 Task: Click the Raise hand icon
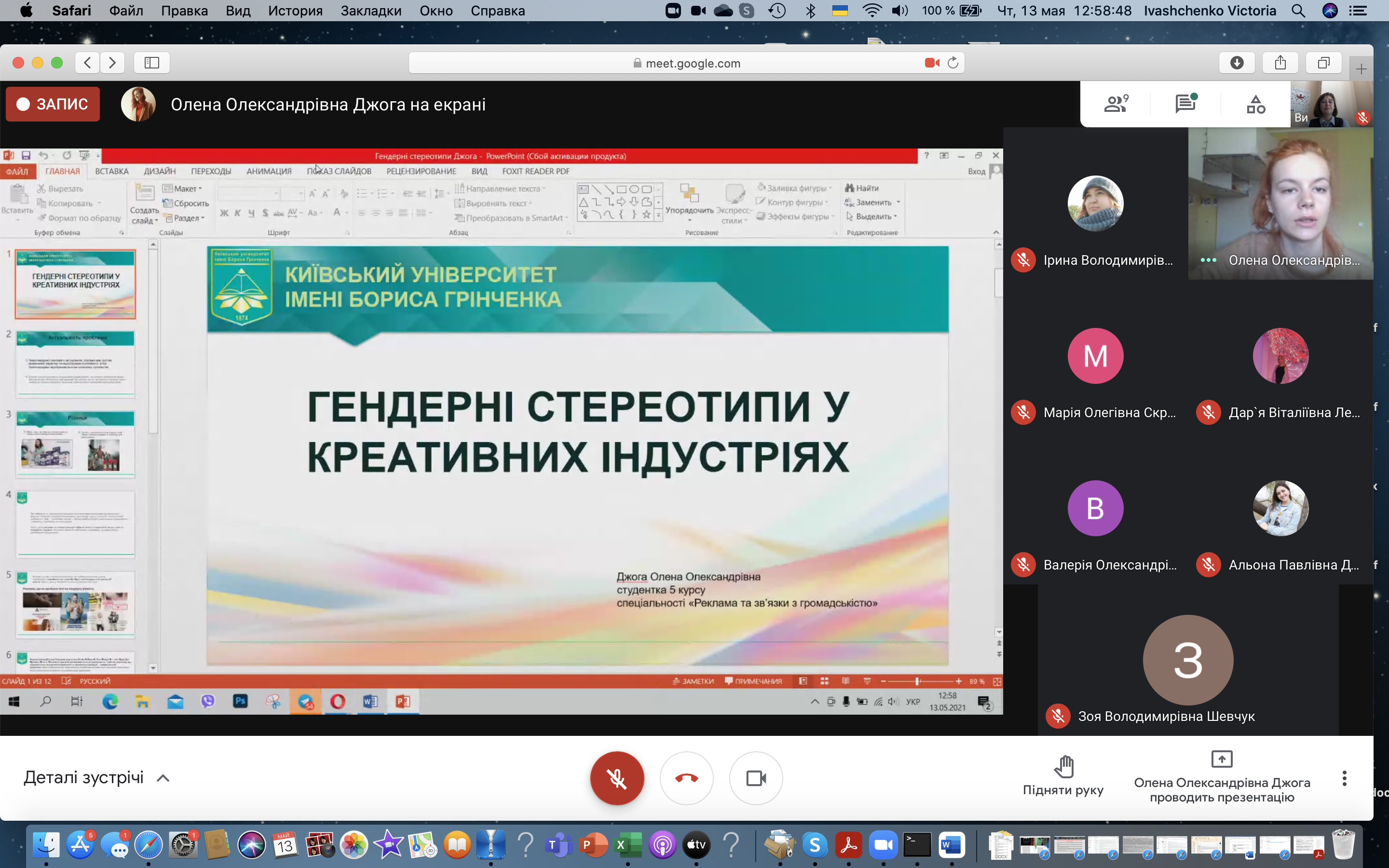click(1063, 767)
